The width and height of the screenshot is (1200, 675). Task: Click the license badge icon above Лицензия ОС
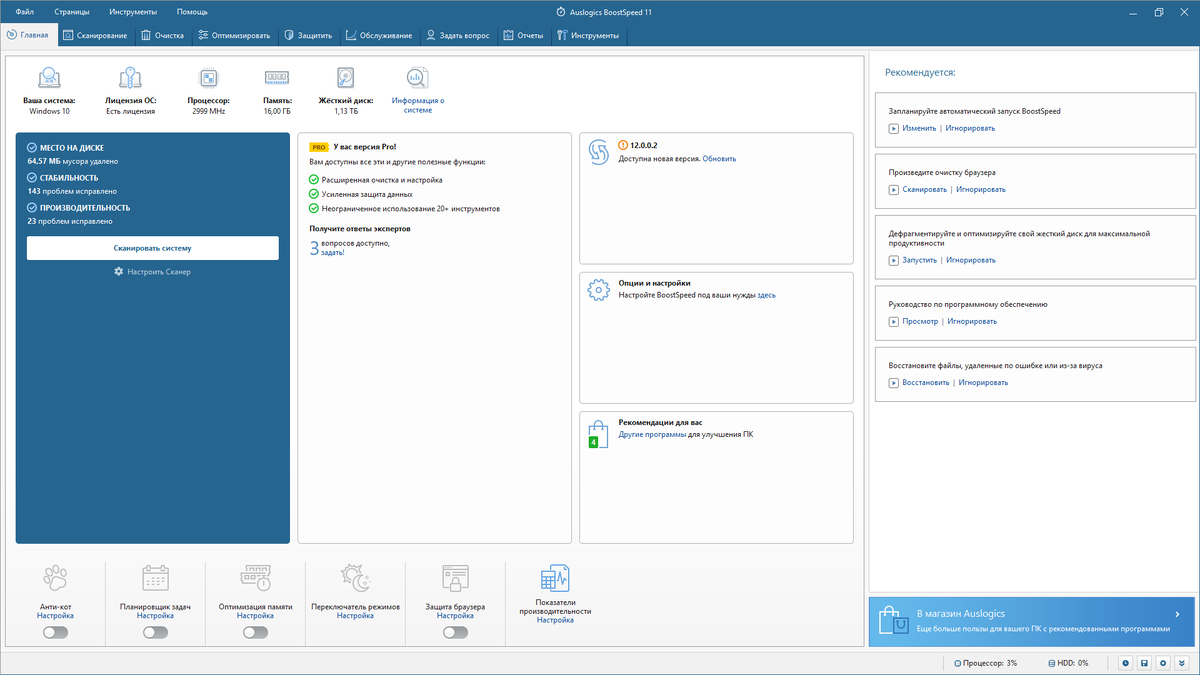point(130,78)
